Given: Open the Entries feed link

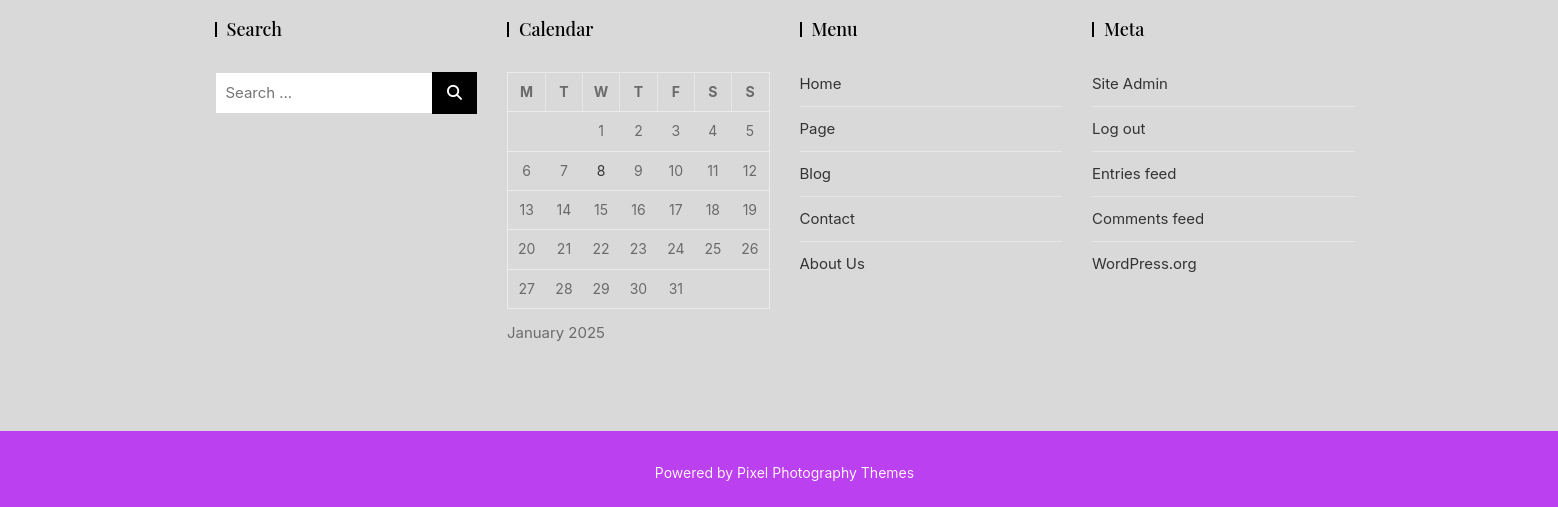Looking at the screenshot, I should coord(1134,174).
